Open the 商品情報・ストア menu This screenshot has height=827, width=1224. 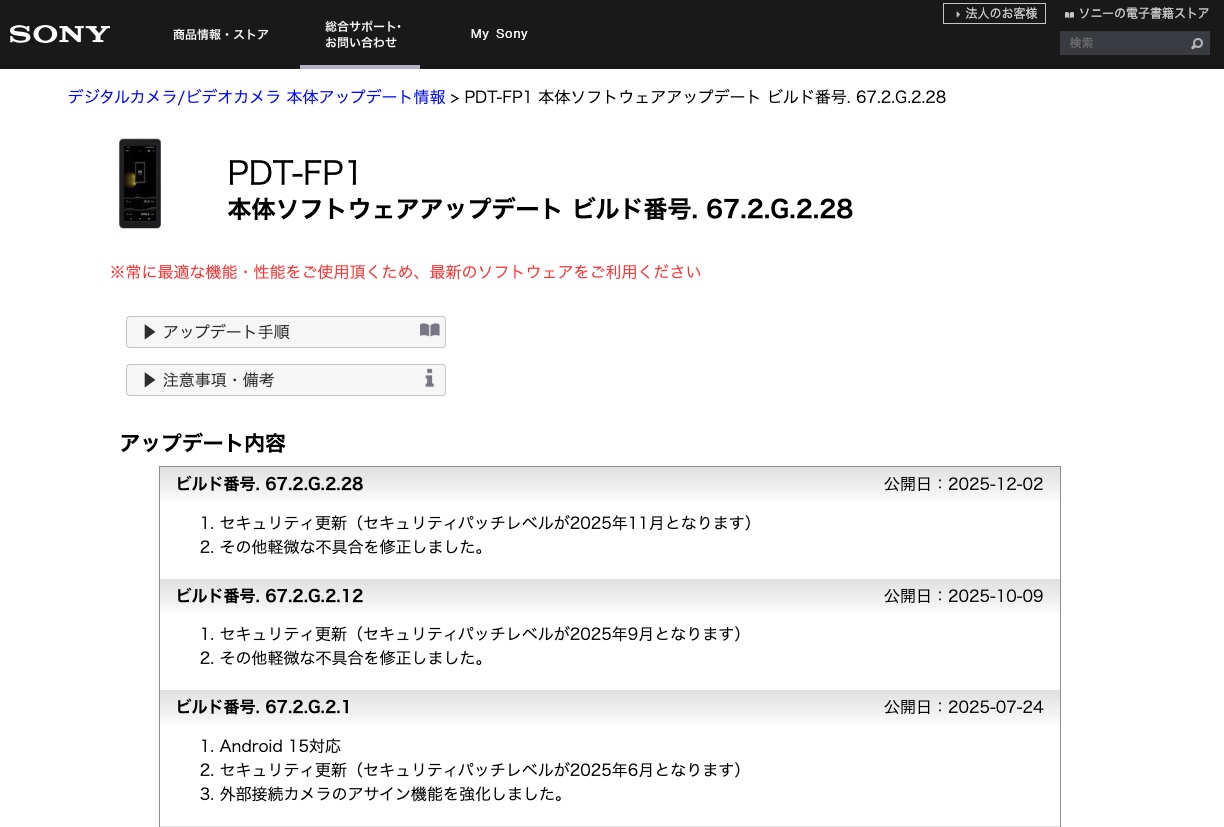(x=221, y=34)
